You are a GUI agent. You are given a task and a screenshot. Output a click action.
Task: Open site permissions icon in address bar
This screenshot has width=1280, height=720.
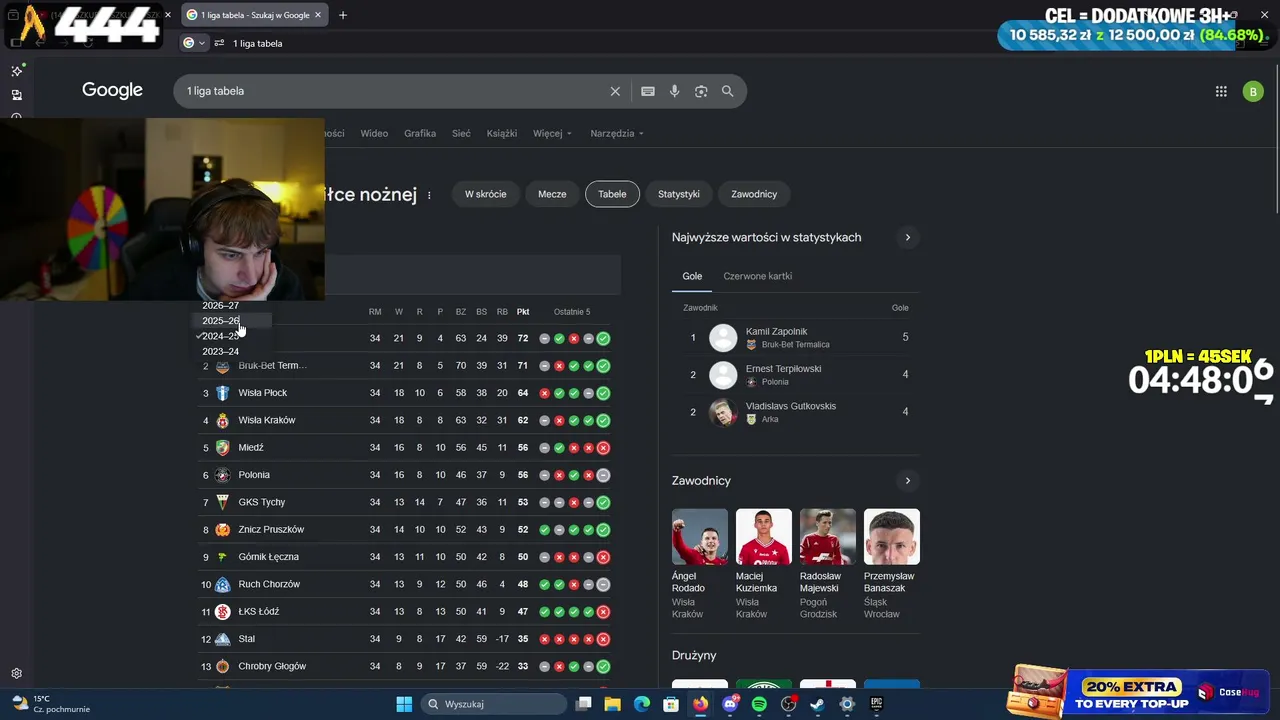[219, 43]
